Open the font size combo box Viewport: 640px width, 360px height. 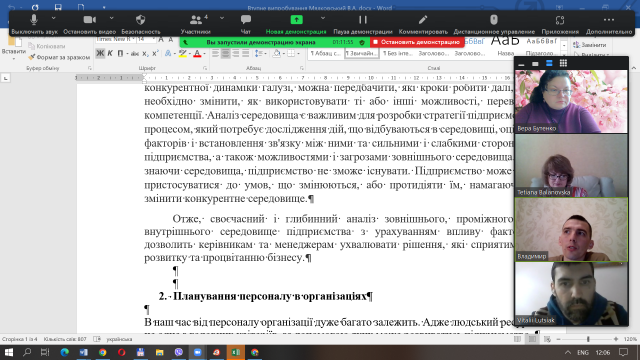[x=146, y=39]
